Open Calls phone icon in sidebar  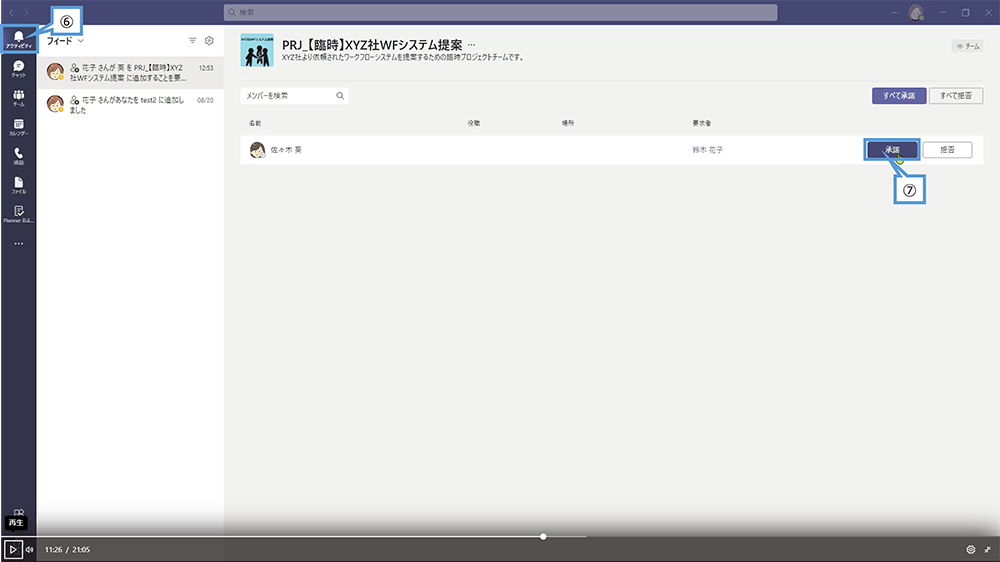click(18, 156)
